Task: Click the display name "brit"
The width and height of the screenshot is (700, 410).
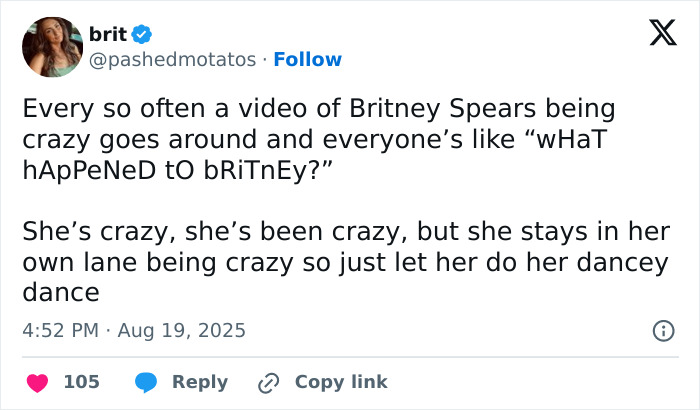Action: point(108,35)
